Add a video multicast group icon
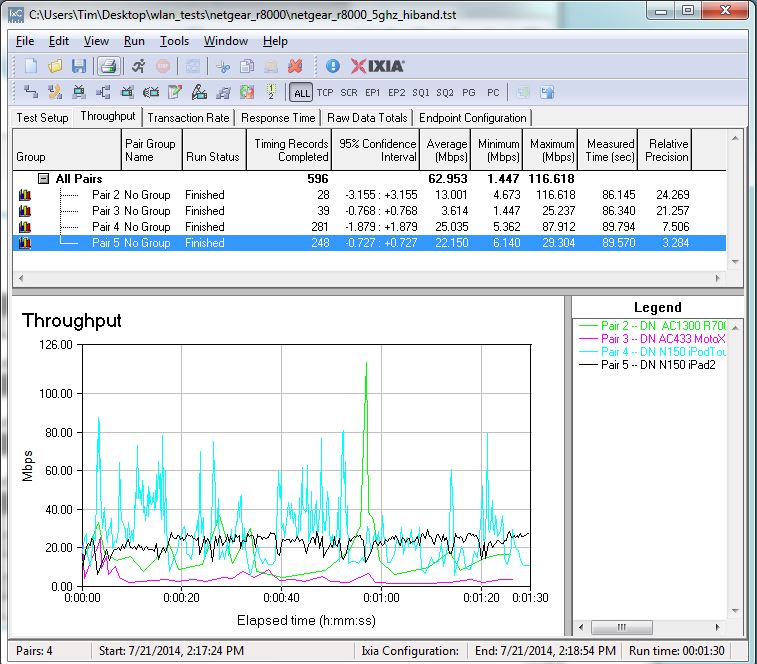 [x=127, y=92]
